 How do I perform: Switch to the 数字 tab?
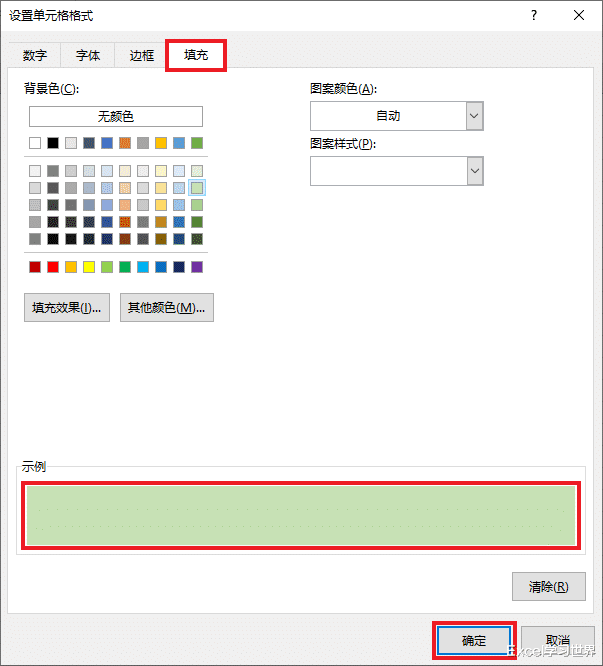pyautogui.click(x=35, y=55)
